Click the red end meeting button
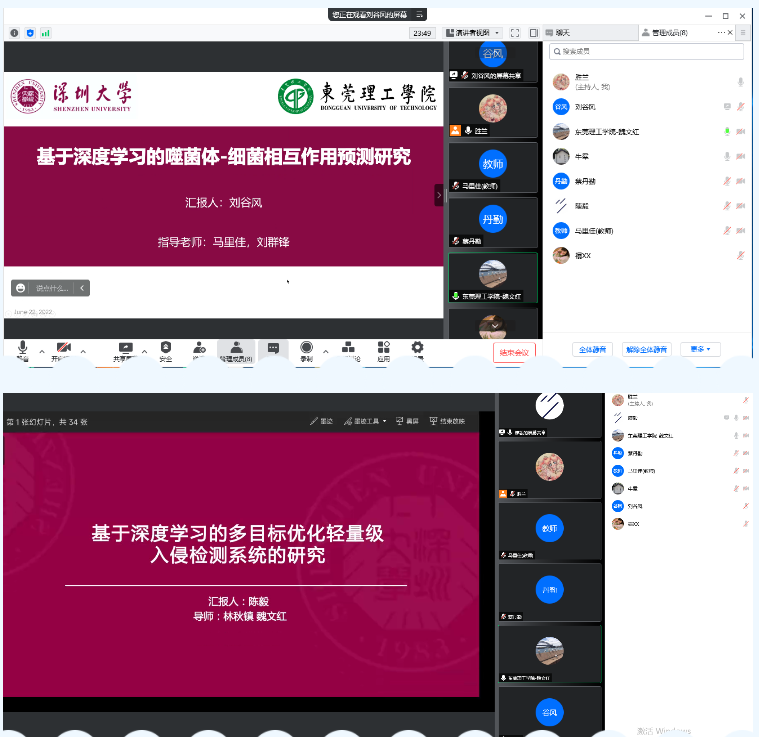This screenshot has width=759, height=737. (x=515, y=351)
